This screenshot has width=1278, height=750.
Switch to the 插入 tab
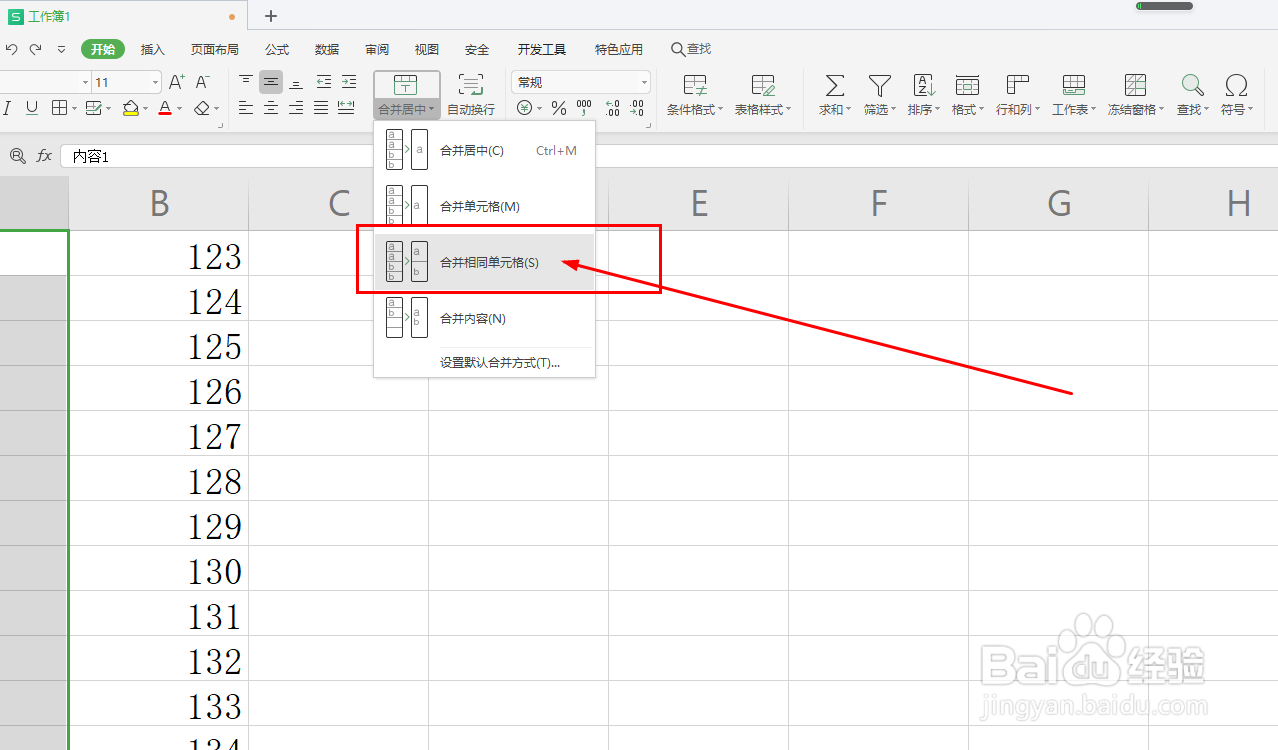152,49
